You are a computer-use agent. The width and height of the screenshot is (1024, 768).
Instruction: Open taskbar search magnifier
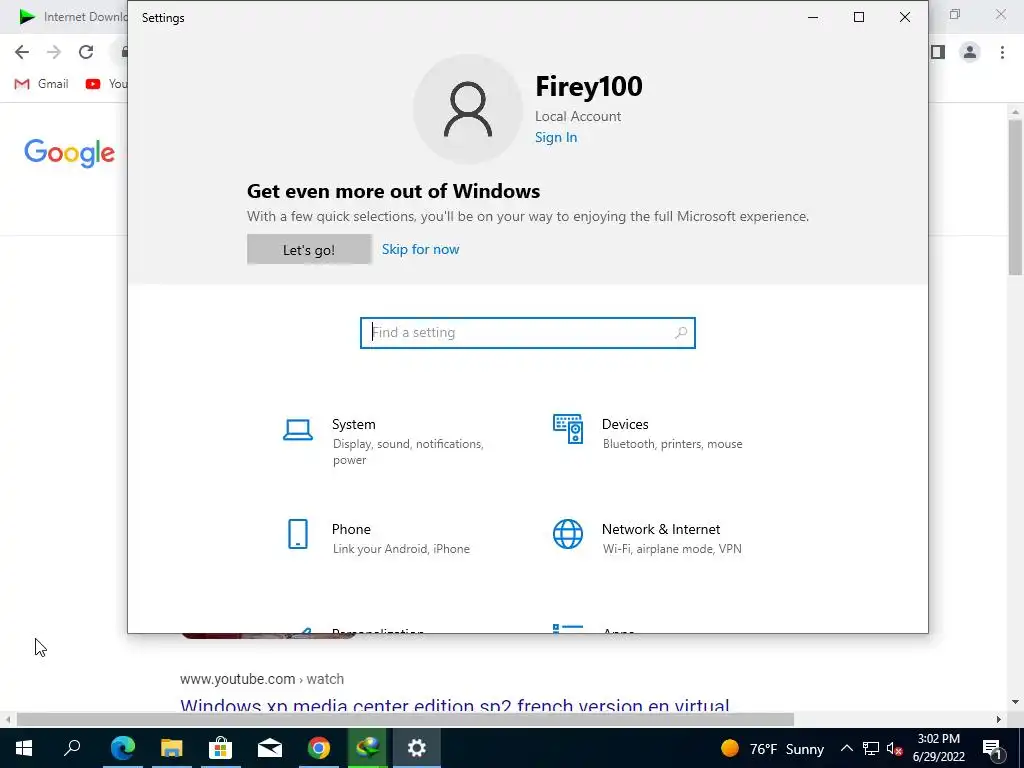pos(72,748)
